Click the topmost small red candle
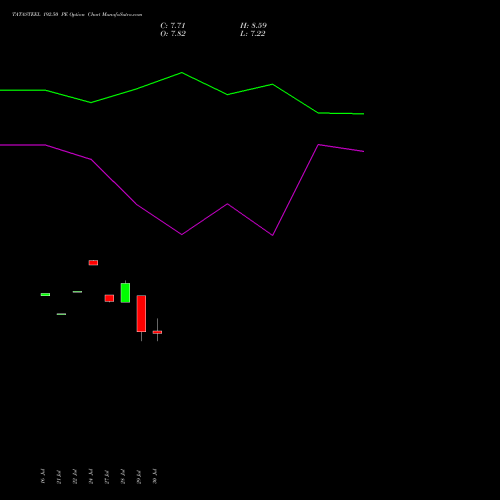Screen dimensions: 500x500 pyautogui.click(x=93, y=263)
